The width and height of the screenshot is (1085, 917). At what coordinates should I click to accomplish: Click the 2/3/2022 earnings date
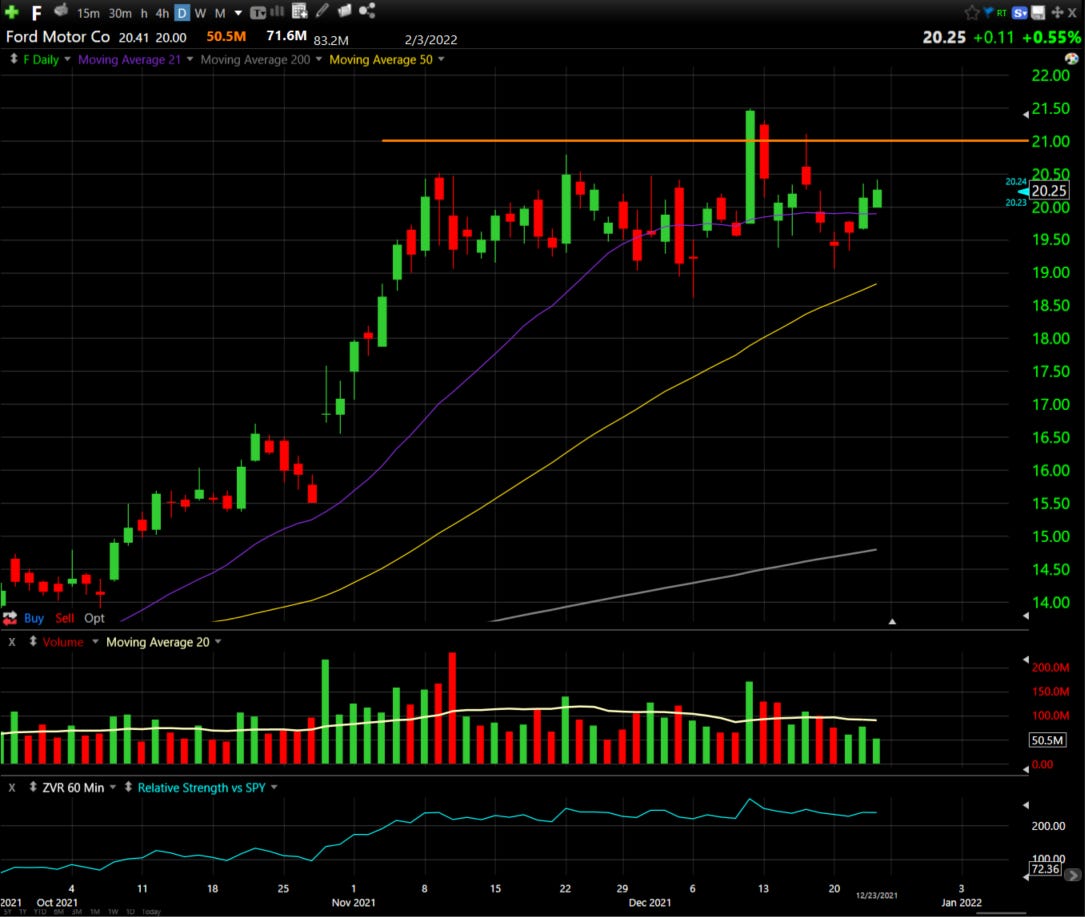430,40
